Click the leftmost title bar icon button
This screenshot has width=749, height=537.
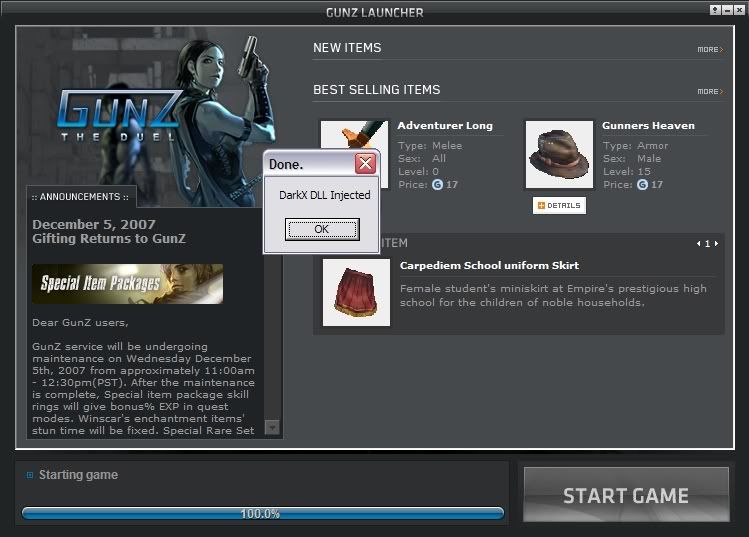[715, 10]
